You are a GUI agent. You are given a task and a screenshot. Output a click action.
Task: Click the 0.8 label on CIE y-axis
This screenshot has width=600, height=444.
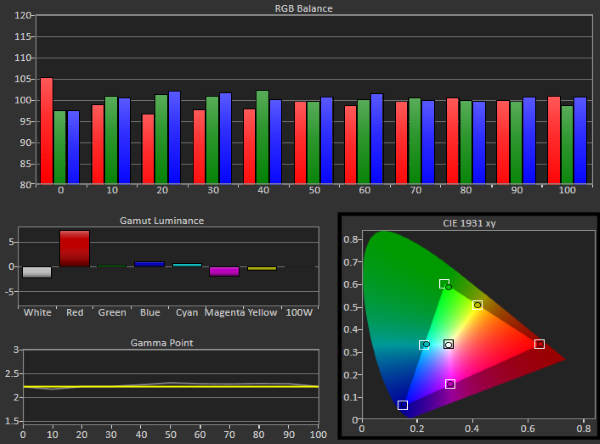tap(351, 239)
